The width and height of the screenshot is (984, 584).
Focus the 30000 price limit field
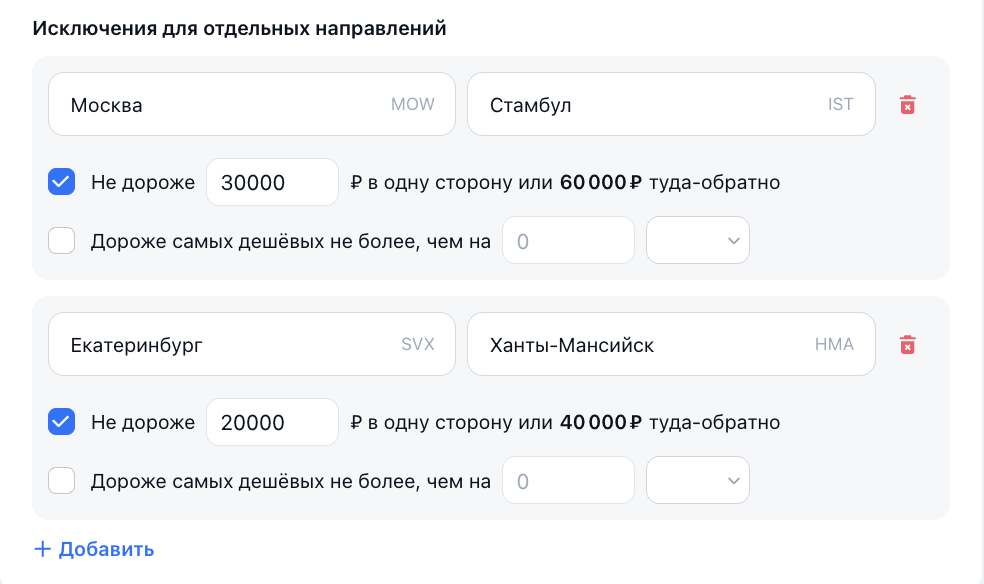pyautogui.click(x=272, y=182)
